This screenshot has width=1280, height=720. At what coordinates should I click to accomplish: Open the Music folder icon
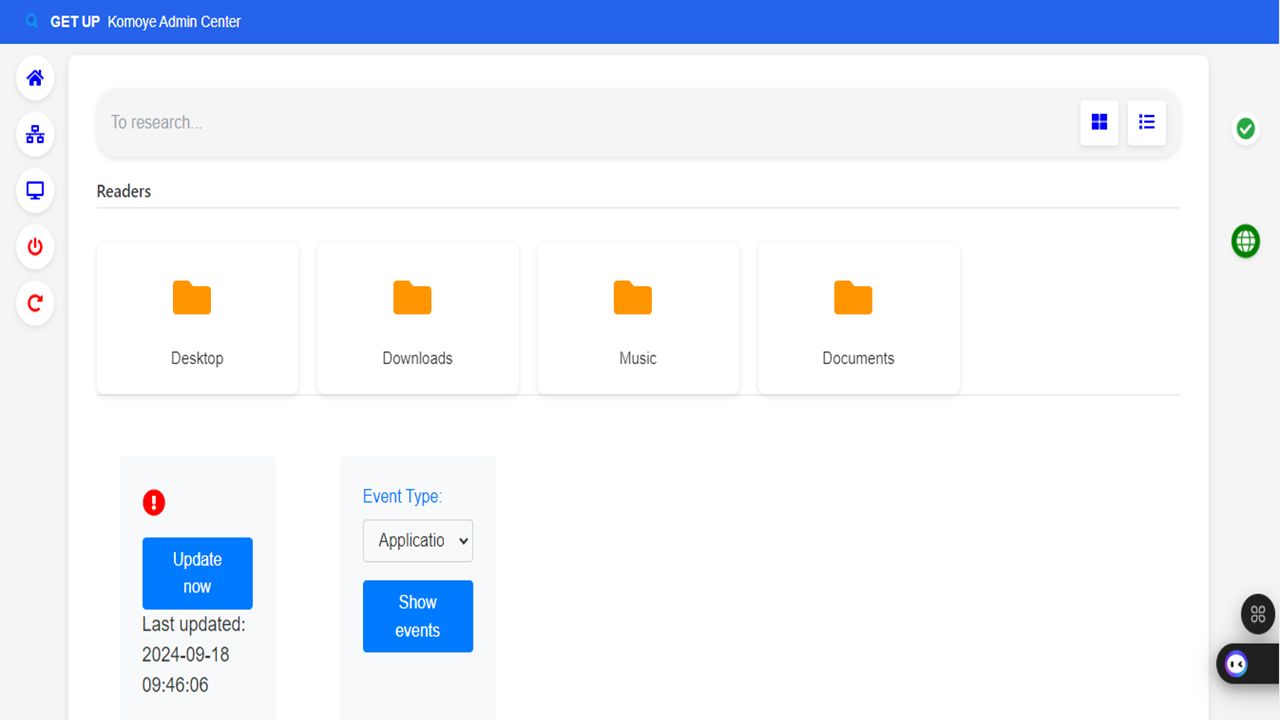tap(633, 297)
